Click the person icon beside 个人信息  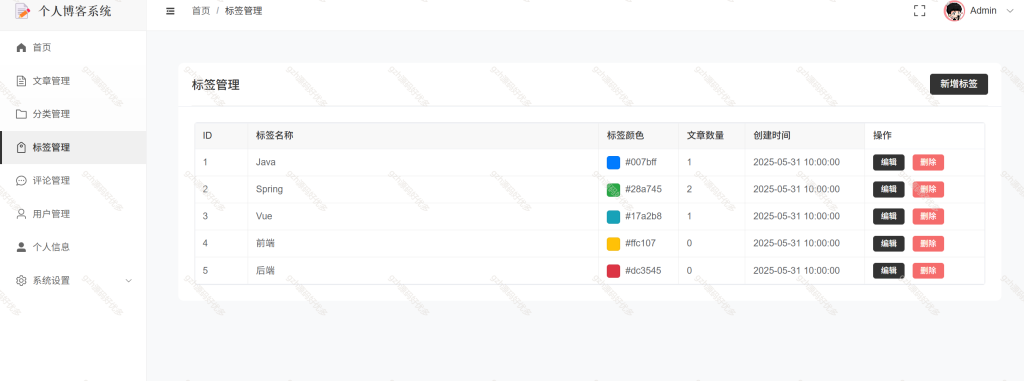click(x=22, y=247)
